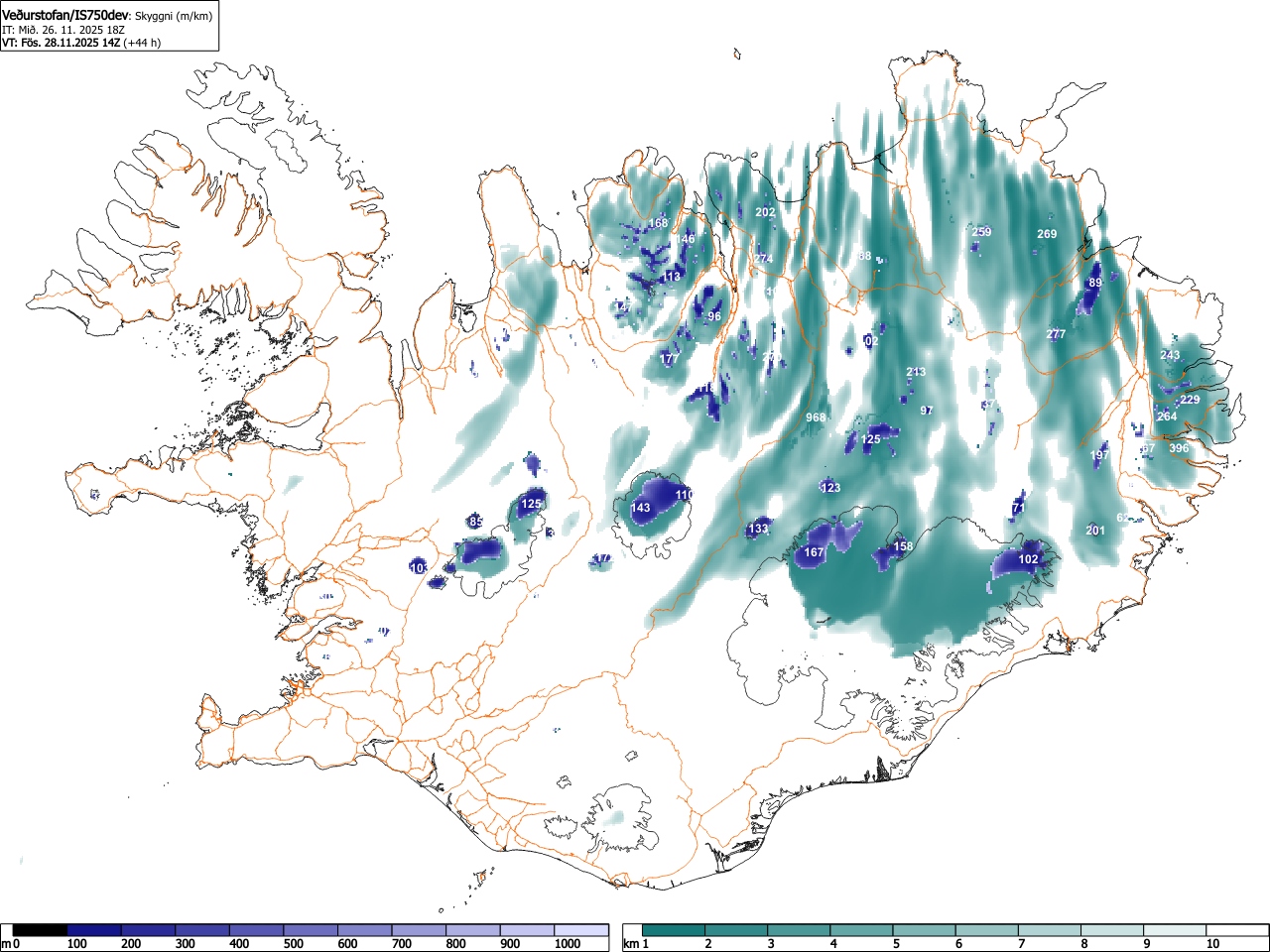
Task: Click the 96 visibility value on the map
Action: 714,316
